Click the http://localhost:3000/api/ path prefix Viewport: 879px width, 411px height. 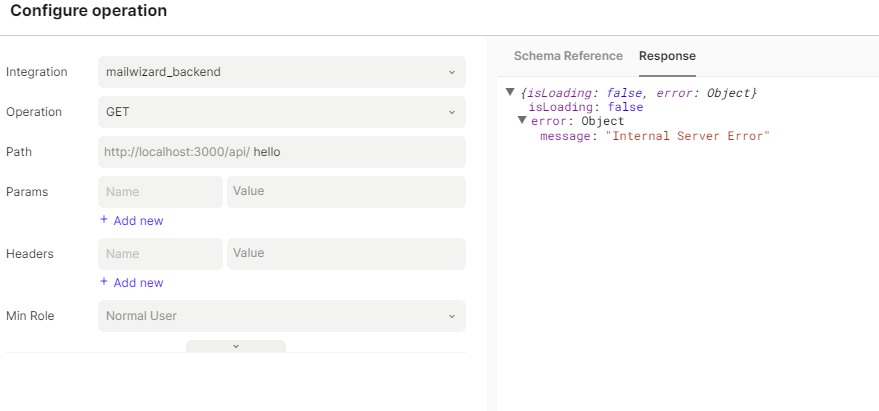coord(176,152)
